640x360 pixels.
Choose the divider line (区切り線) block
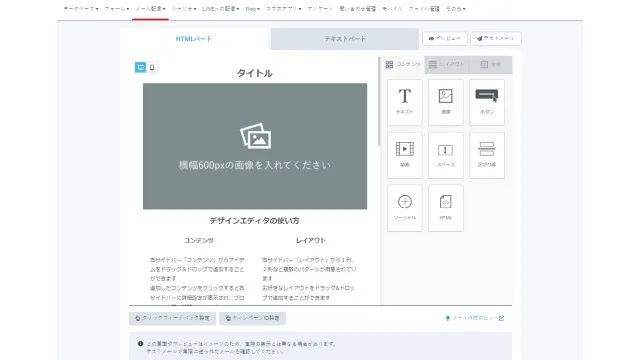click(487, 155)
